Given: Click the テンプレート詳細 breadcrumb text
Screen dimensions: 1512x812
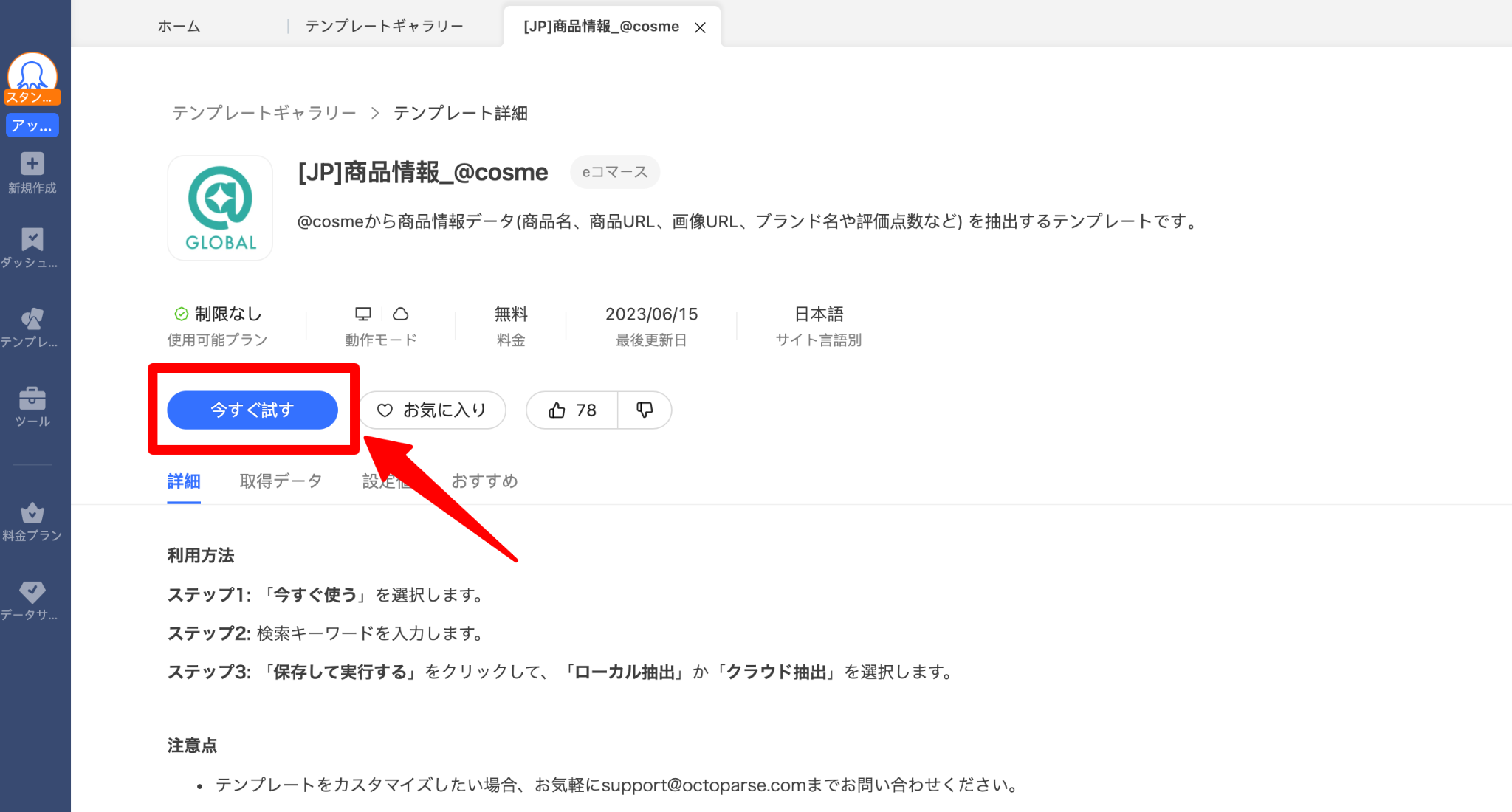Looking at the screenshot, I should tap(461, 113).
